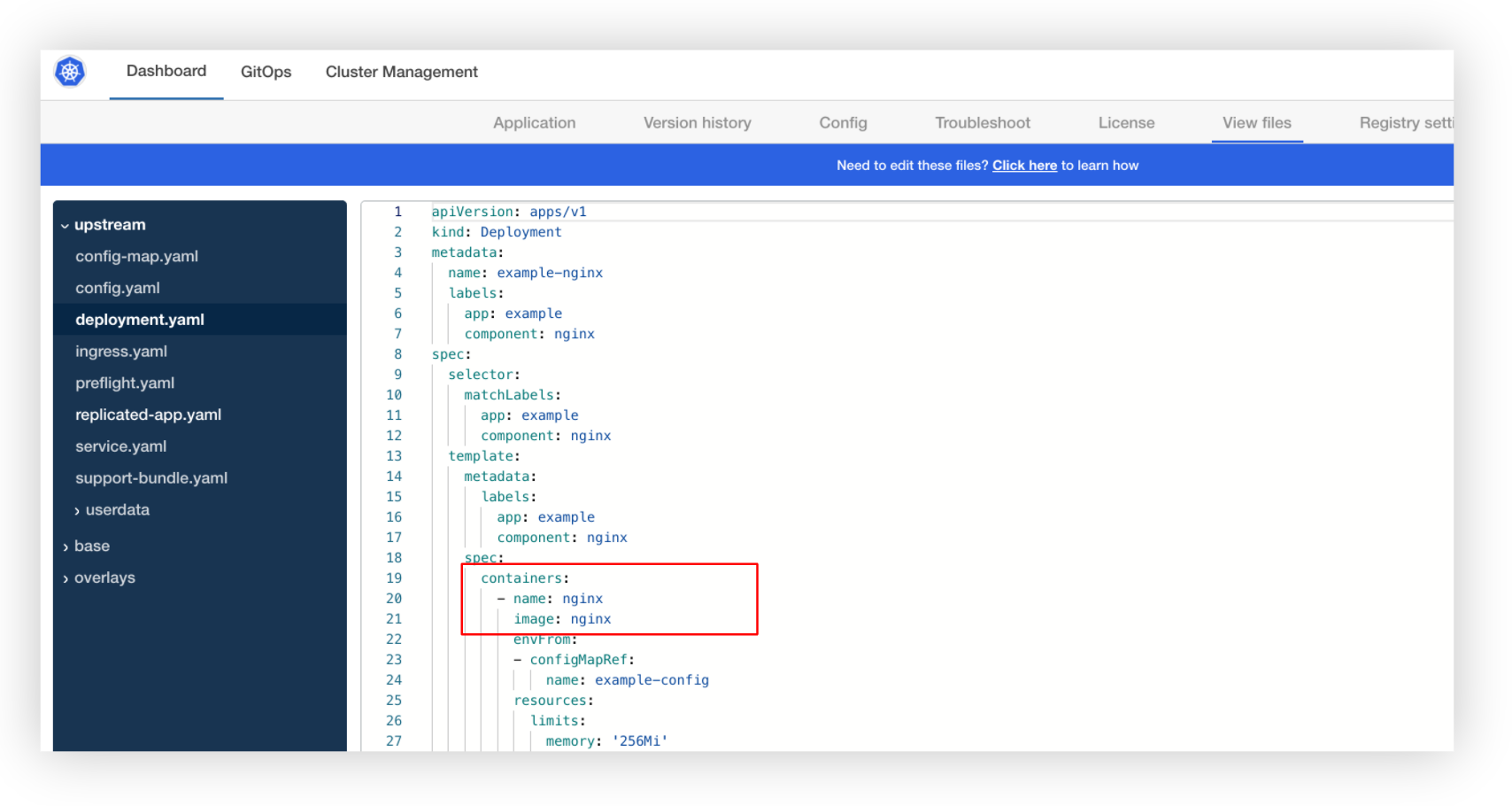Switch to the Version history tab

[x=697, y=123]
